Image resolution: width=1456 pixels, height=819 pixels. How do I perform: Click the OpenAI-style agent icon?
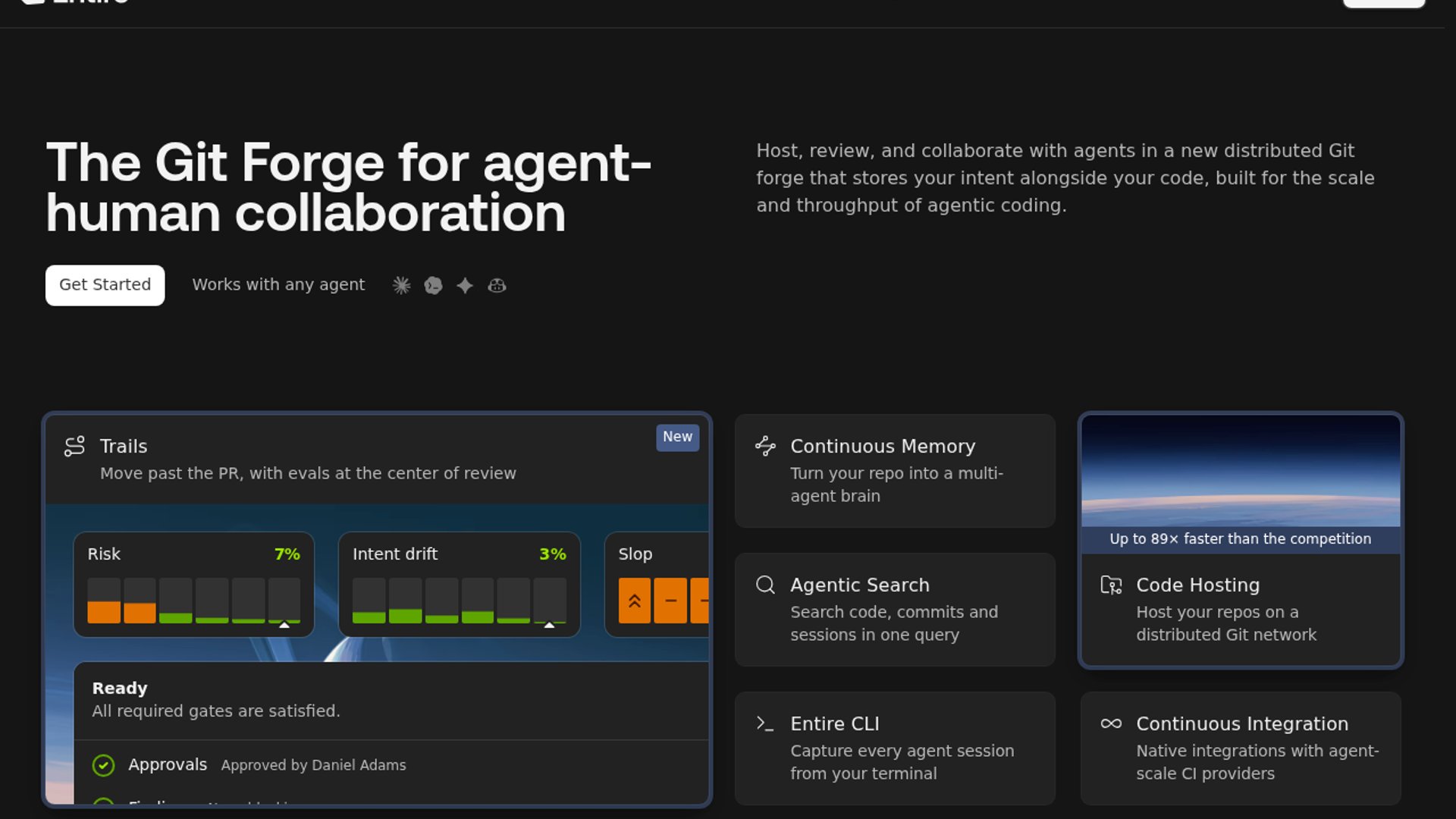(433, 285)
